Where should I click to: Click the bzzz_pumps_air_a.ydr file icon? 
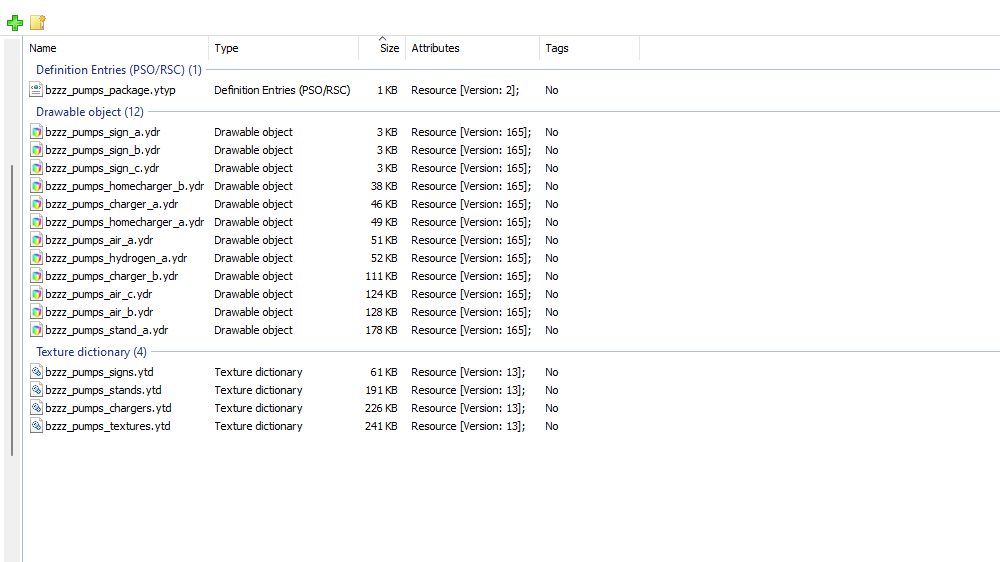[x=36, y=240]
